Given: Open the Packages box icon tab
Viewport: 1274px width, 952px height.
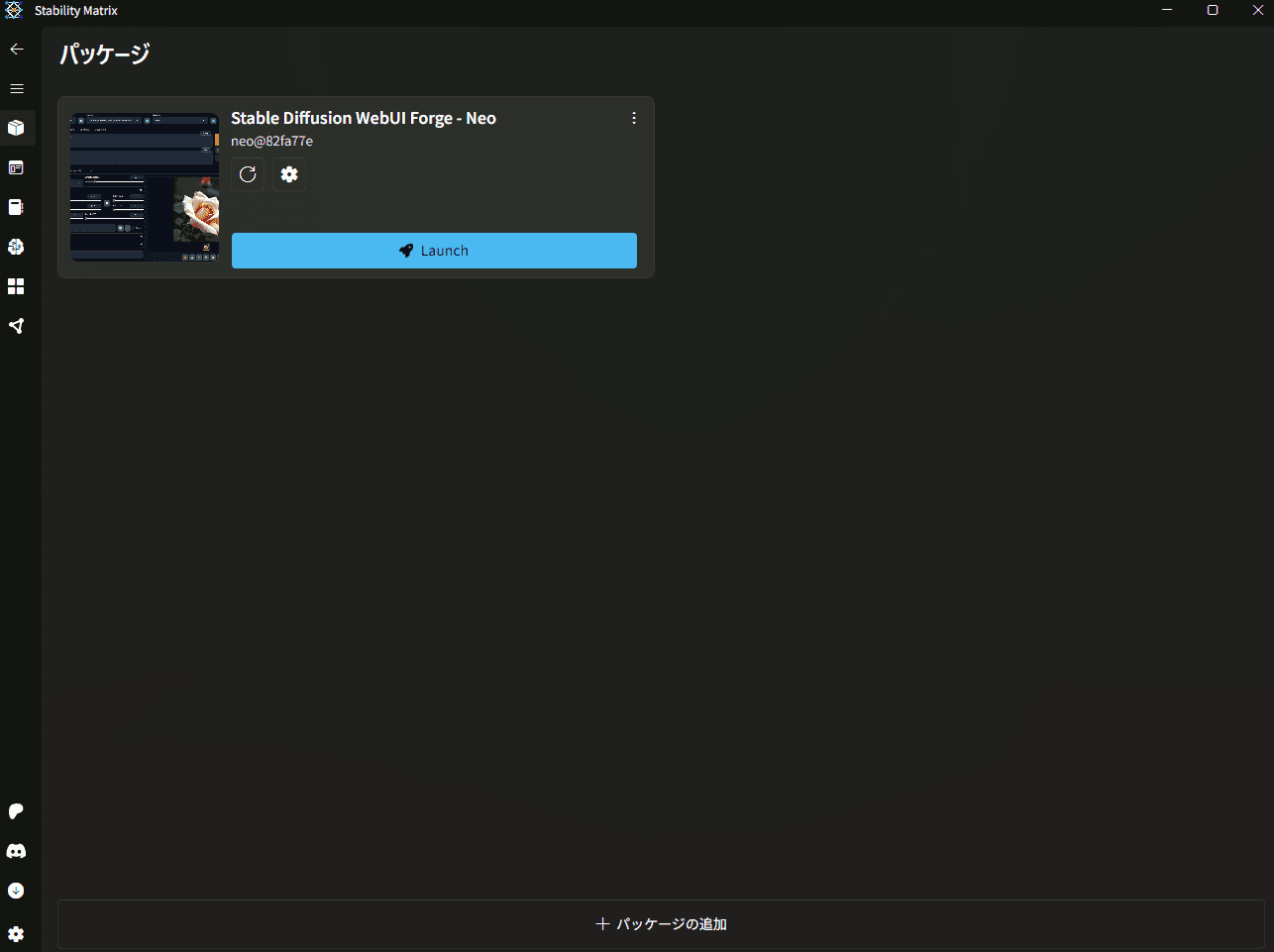Looking at the screenshot, I should pos(17,128).
